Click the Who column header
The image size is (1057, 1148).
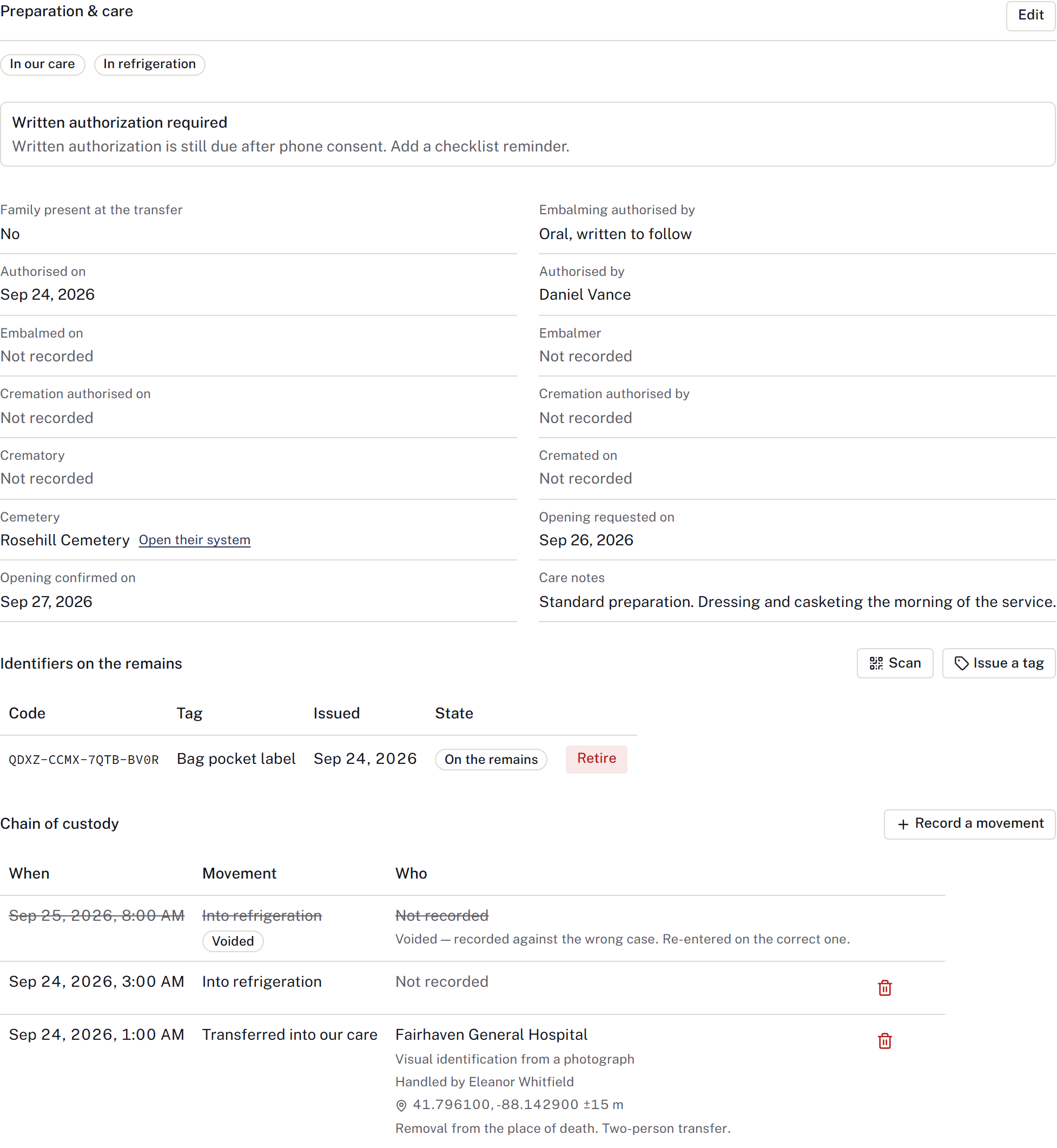(x=411, y=873)
